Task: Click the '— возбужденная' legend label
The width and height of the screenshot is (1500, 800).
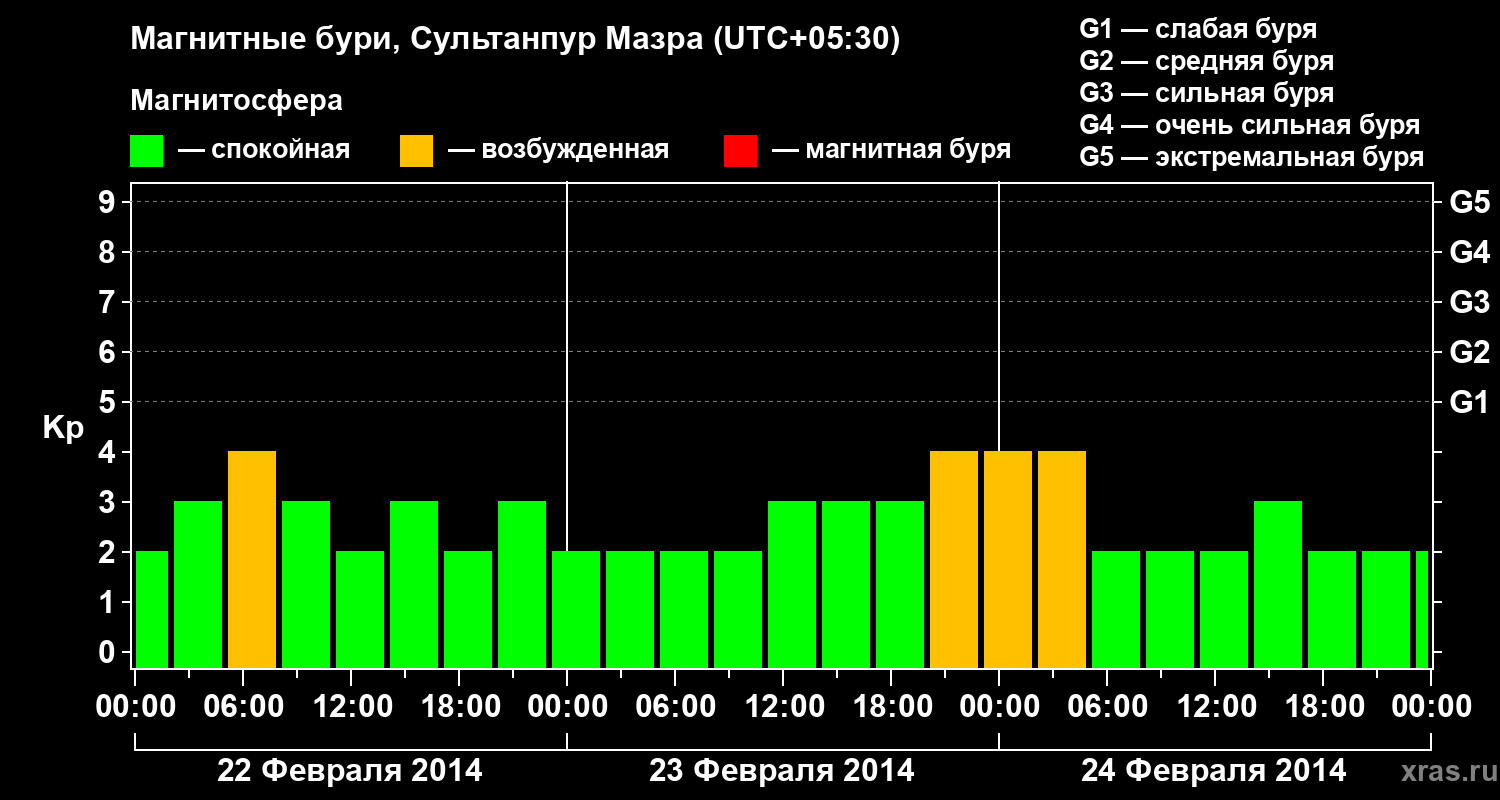Action: pos(558,151)
